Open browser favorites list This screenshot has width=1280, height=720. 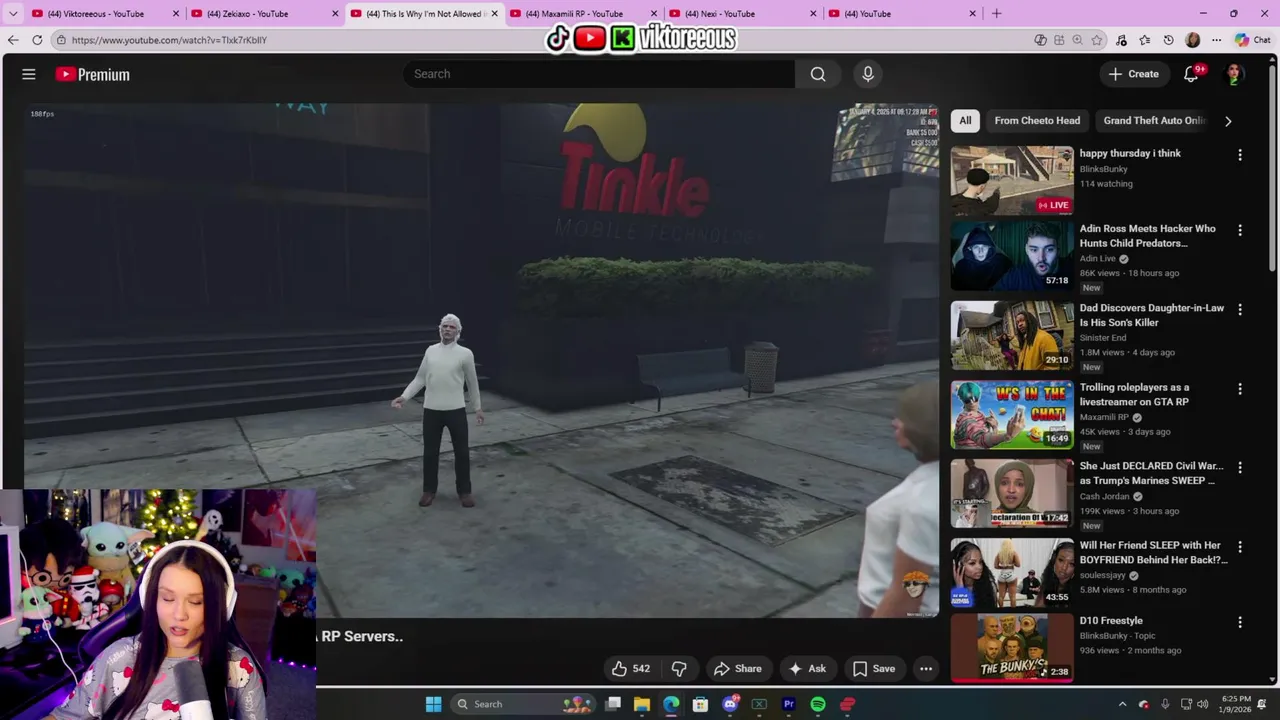1145,40
